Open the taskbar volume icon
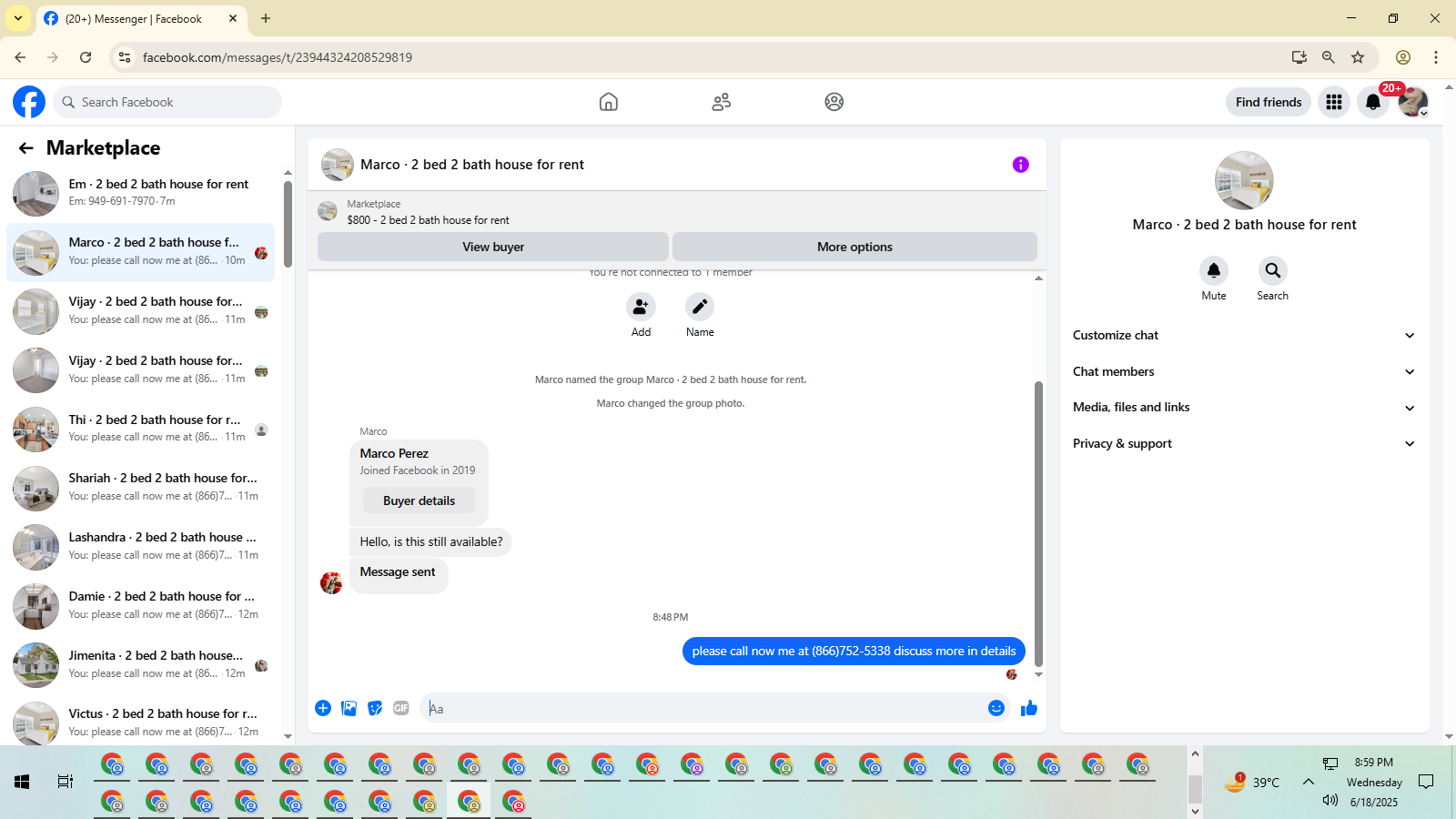 [1330, 800]
